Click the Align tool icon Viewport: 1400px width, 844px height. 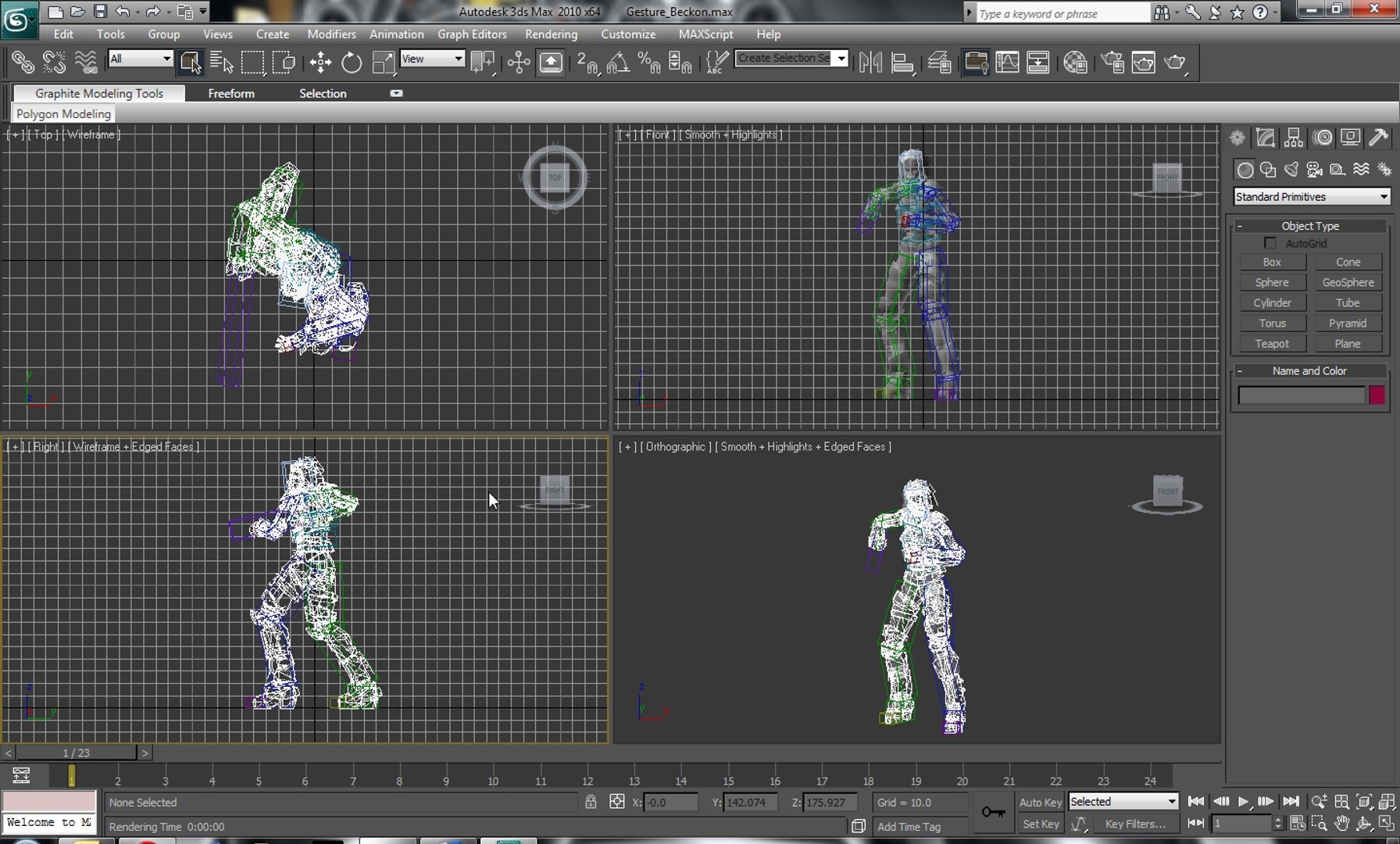coord(902,63)
